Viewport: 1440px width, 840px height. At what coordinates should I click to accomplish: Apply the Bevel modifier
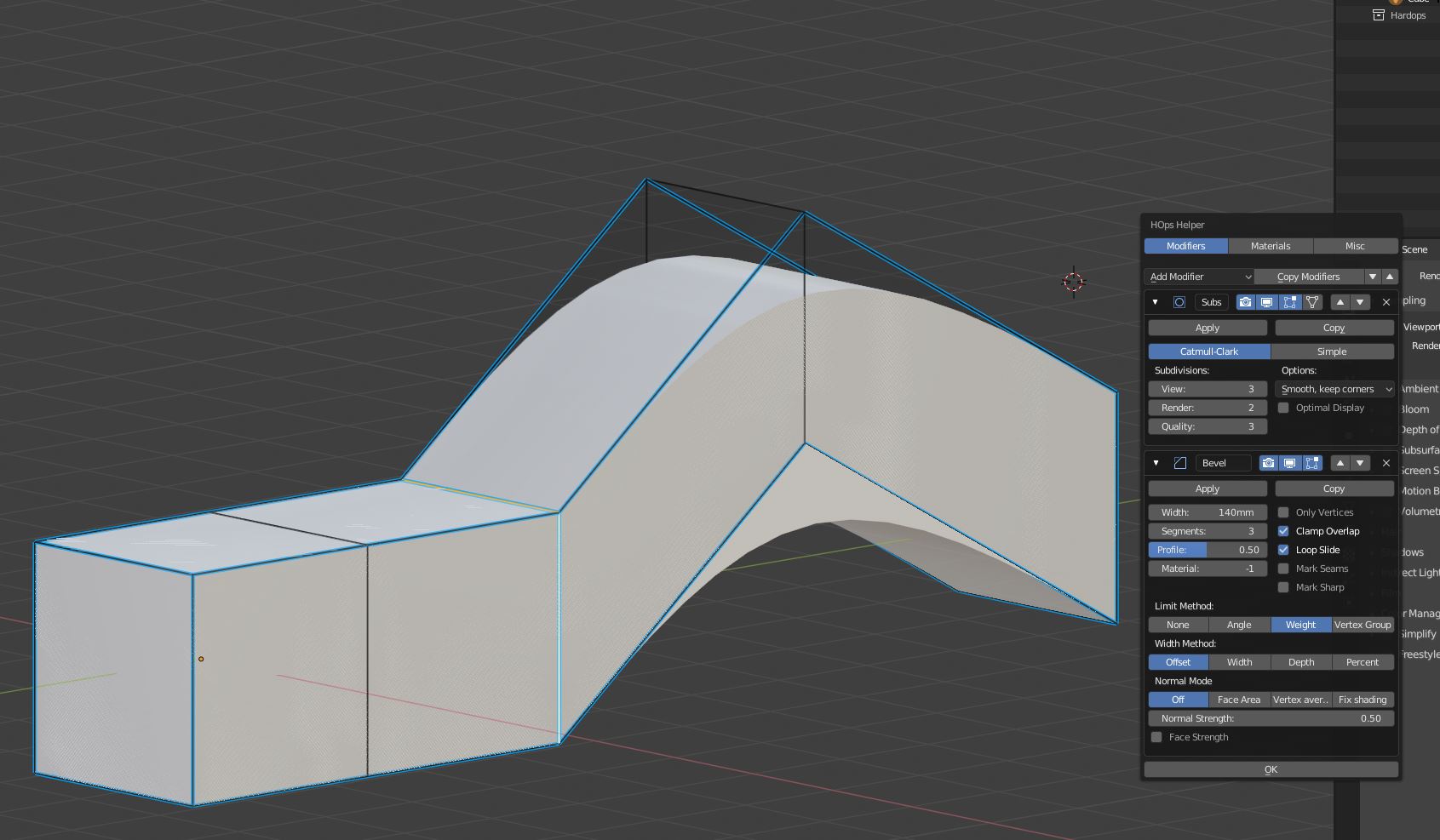[1208, 489]
